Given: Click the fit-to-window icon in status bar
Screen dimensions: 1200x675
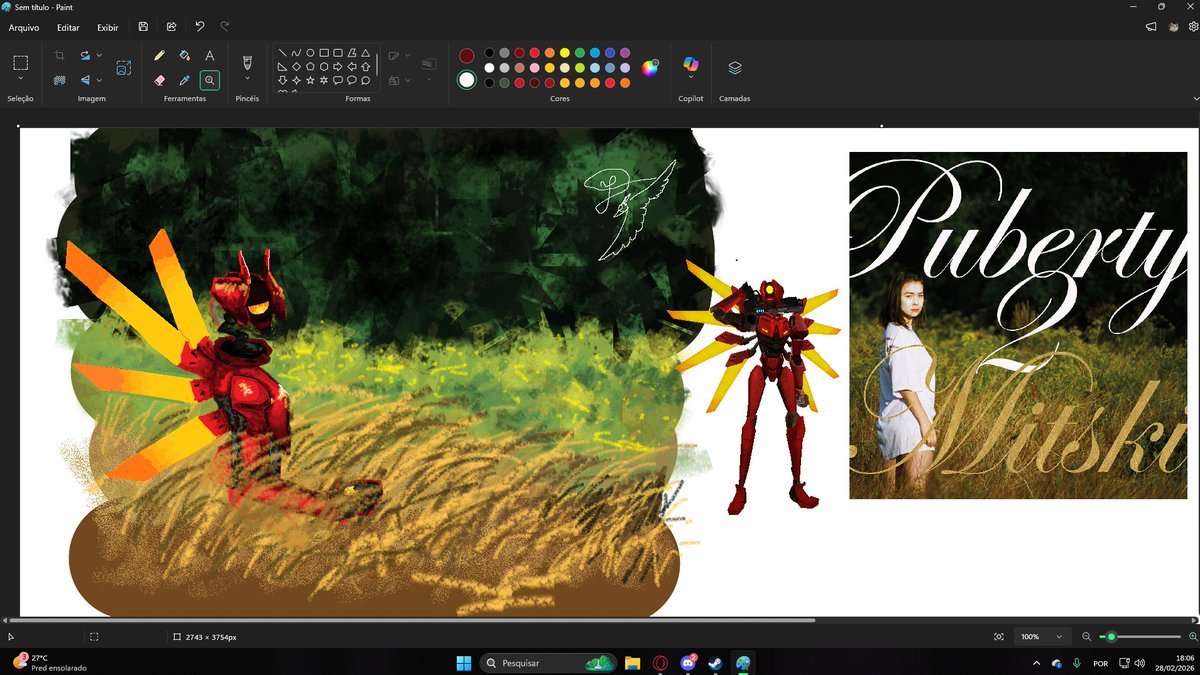Looking at the screenshot, I should click(x=999, y=636).
